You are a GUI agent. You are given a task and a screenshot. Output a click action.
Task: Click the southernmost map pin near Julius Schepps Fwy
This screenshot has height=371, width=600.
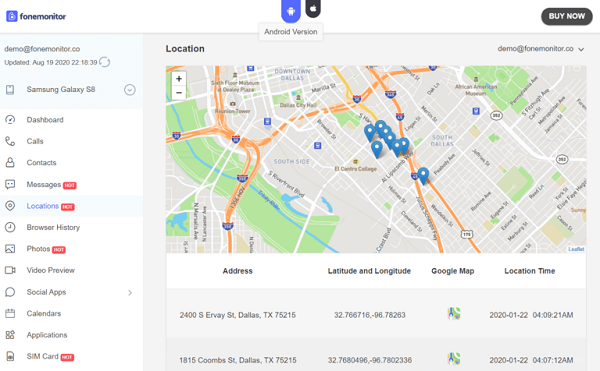[423, 176]
